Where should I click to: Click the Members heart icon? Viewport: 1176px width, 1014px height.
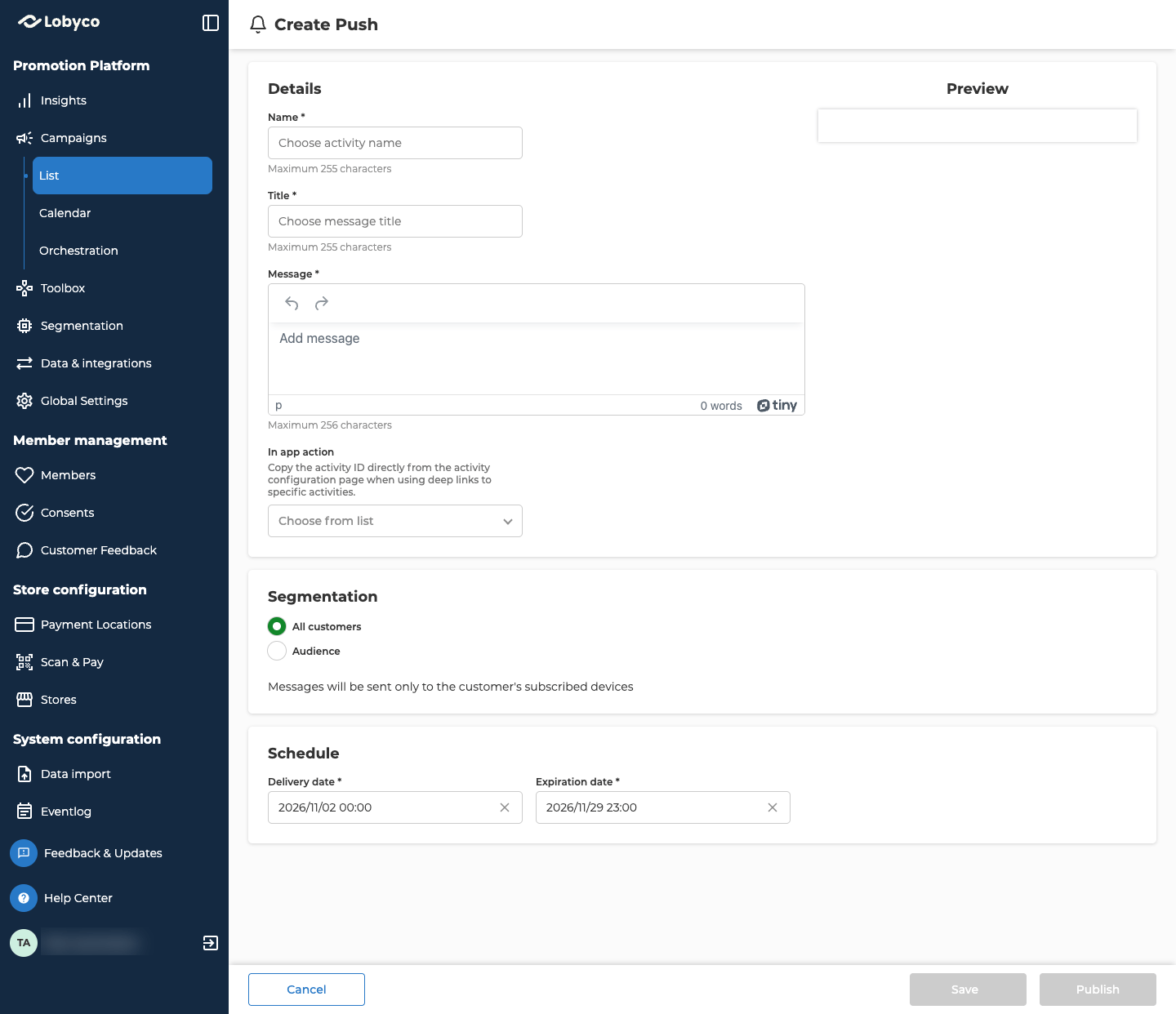click(24, 475)
